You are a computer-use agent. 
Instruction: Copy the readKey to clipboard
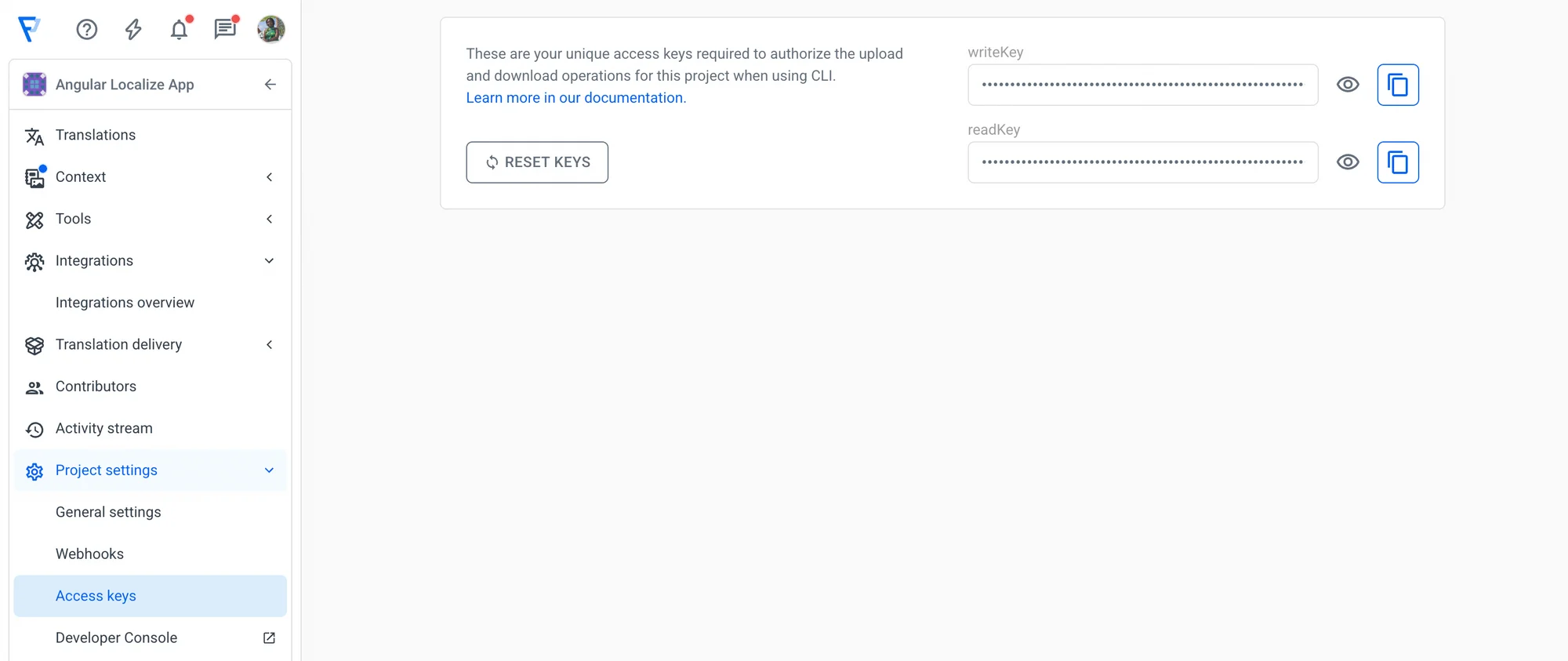click(1398, 162)
